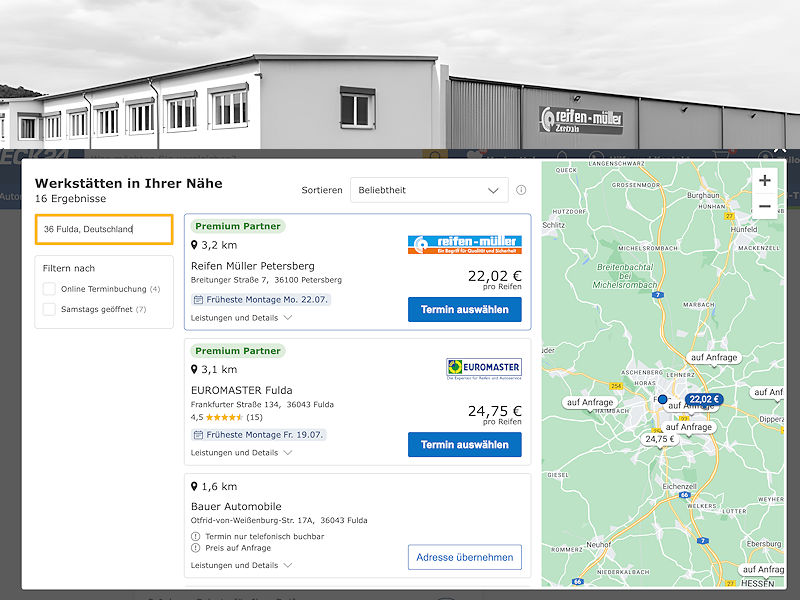Click the location search field with Fulda
The width and height of the screenshot is (800, 600).
[x=104, y=229]
